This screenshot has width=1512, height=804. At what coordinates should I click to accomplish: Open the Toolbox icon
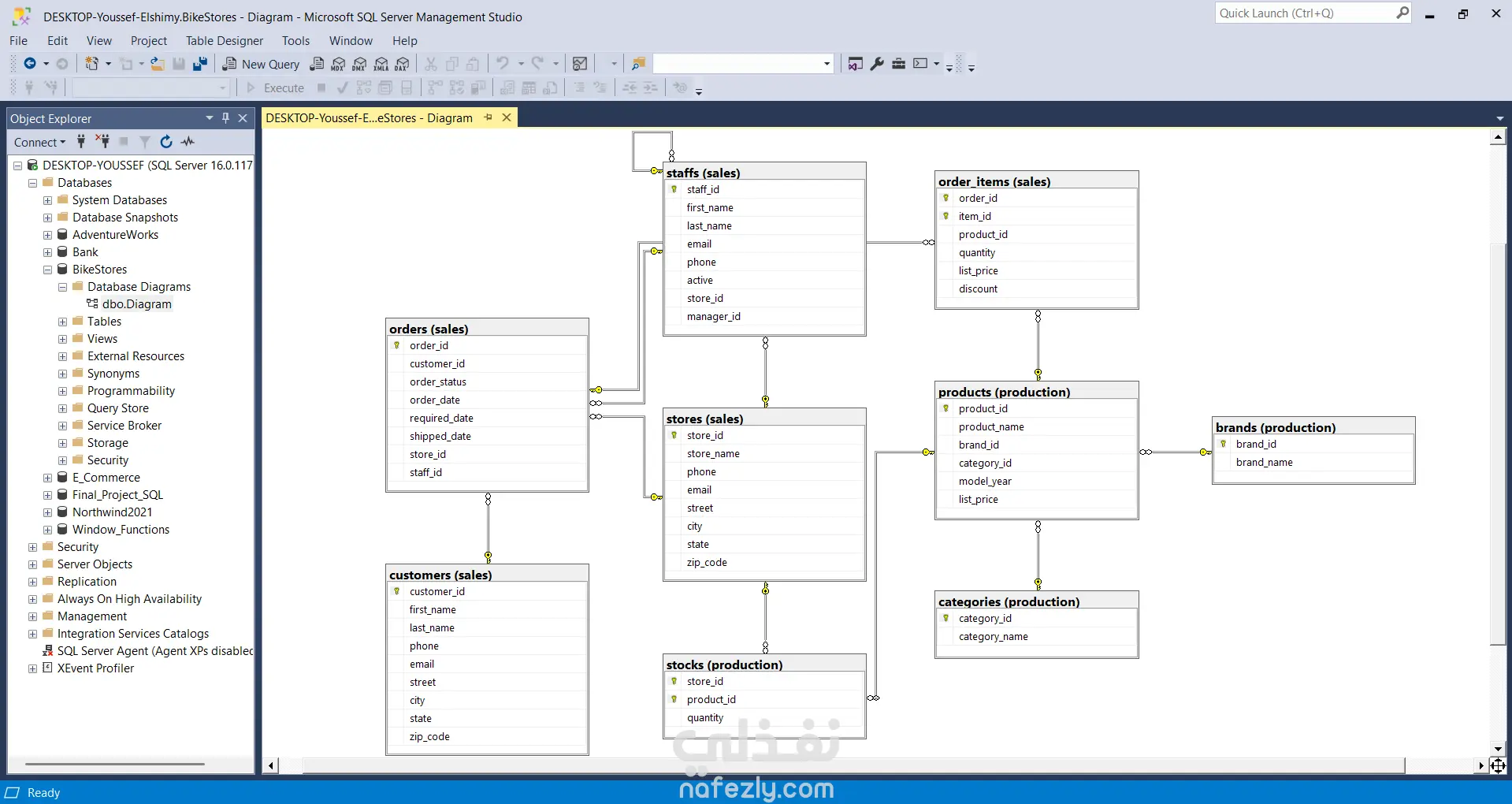(898, 64)
